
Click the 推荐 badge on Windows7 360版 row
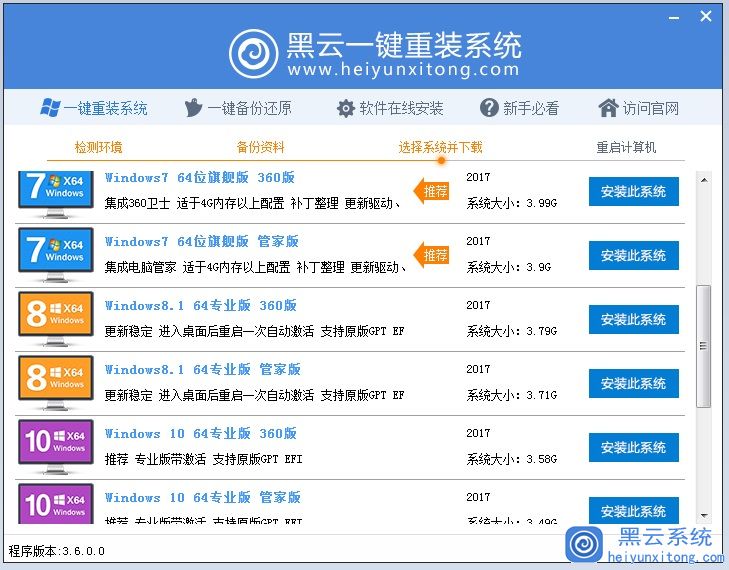(431, 191)
